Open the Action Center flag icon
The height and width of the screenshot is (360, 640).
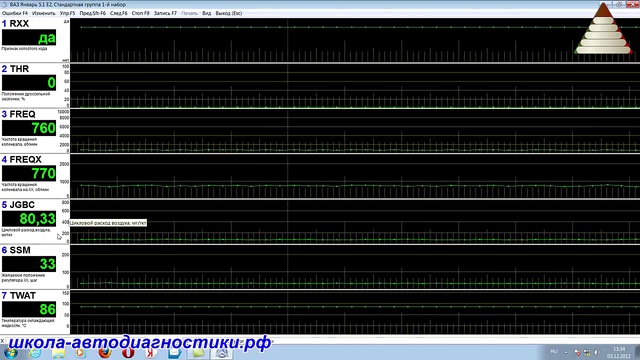[x=577, y=352]
